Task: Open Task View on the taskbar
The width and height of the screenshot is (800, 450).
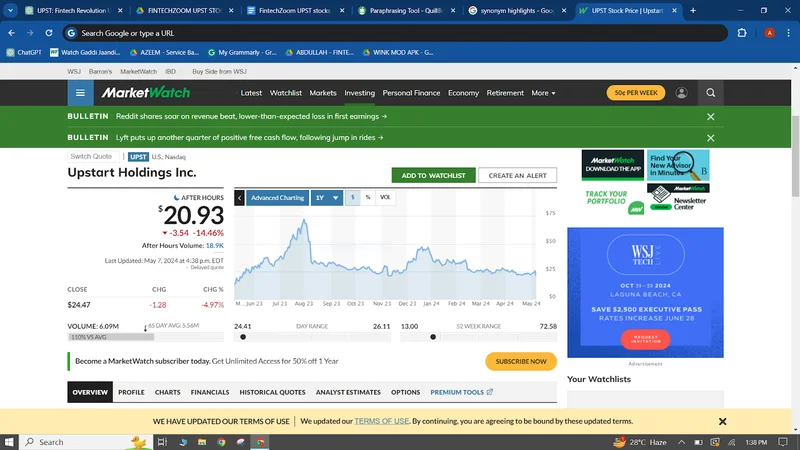Action: point(162,442)
